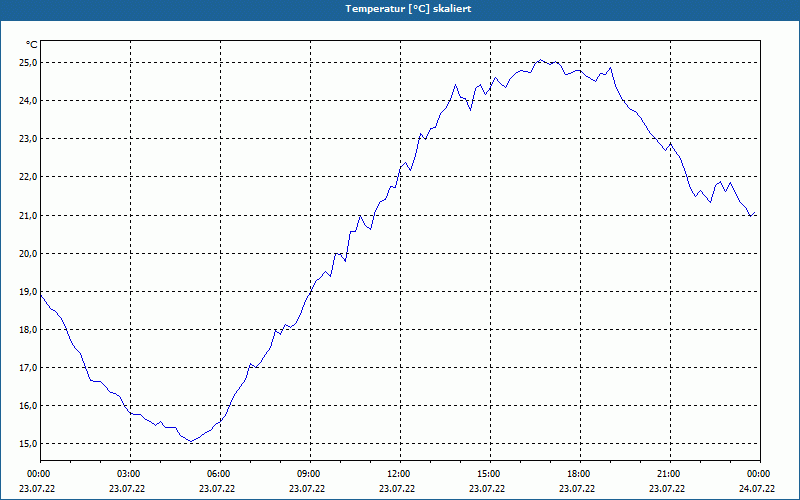The width and height of the screenshot is (800, 500).
Task: Select the 18:00 time label
Action: [x=580, y=474]
